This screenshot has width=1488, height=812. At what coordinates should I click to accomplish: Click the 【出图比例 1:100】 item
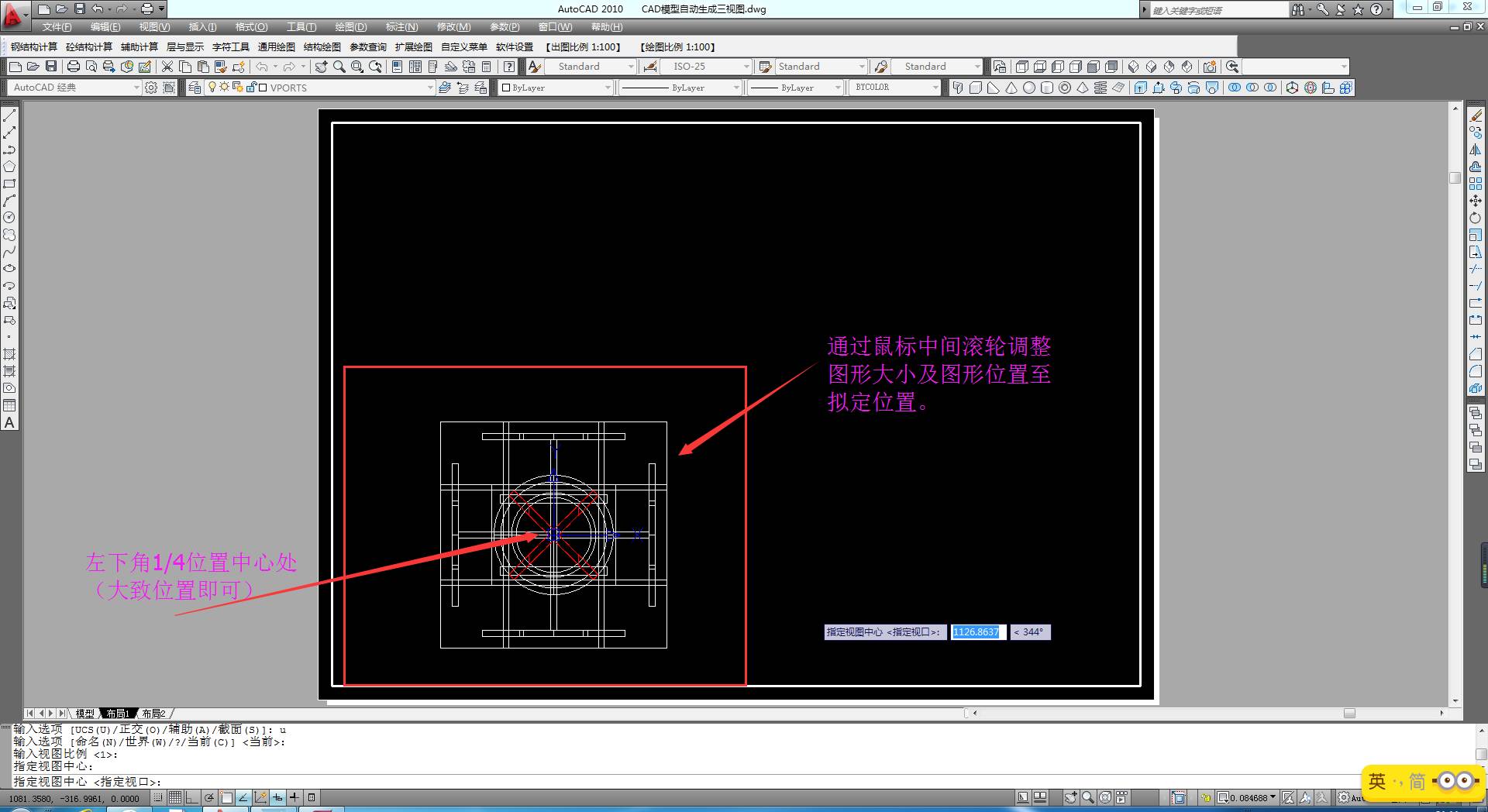click(584, 47)
